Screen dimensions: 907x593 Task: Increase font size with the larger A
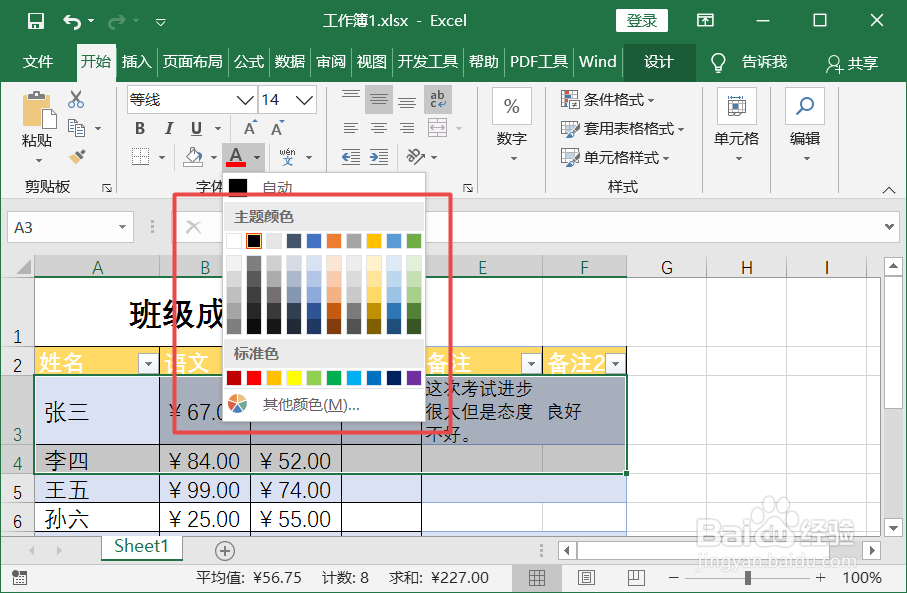pos(250,128)
